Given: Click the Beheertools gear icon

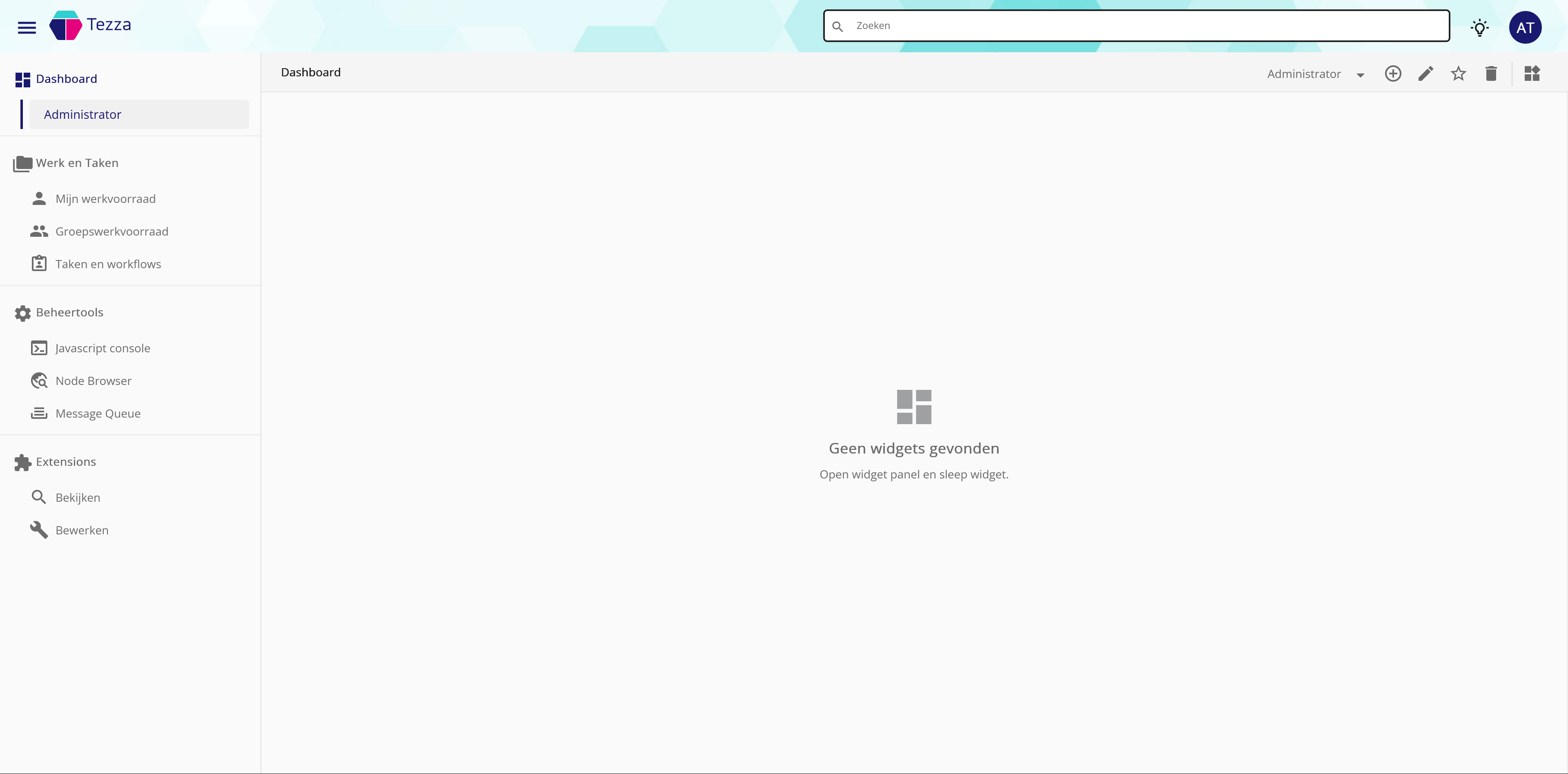Looking at the screenshot, I should click(22, 314).
